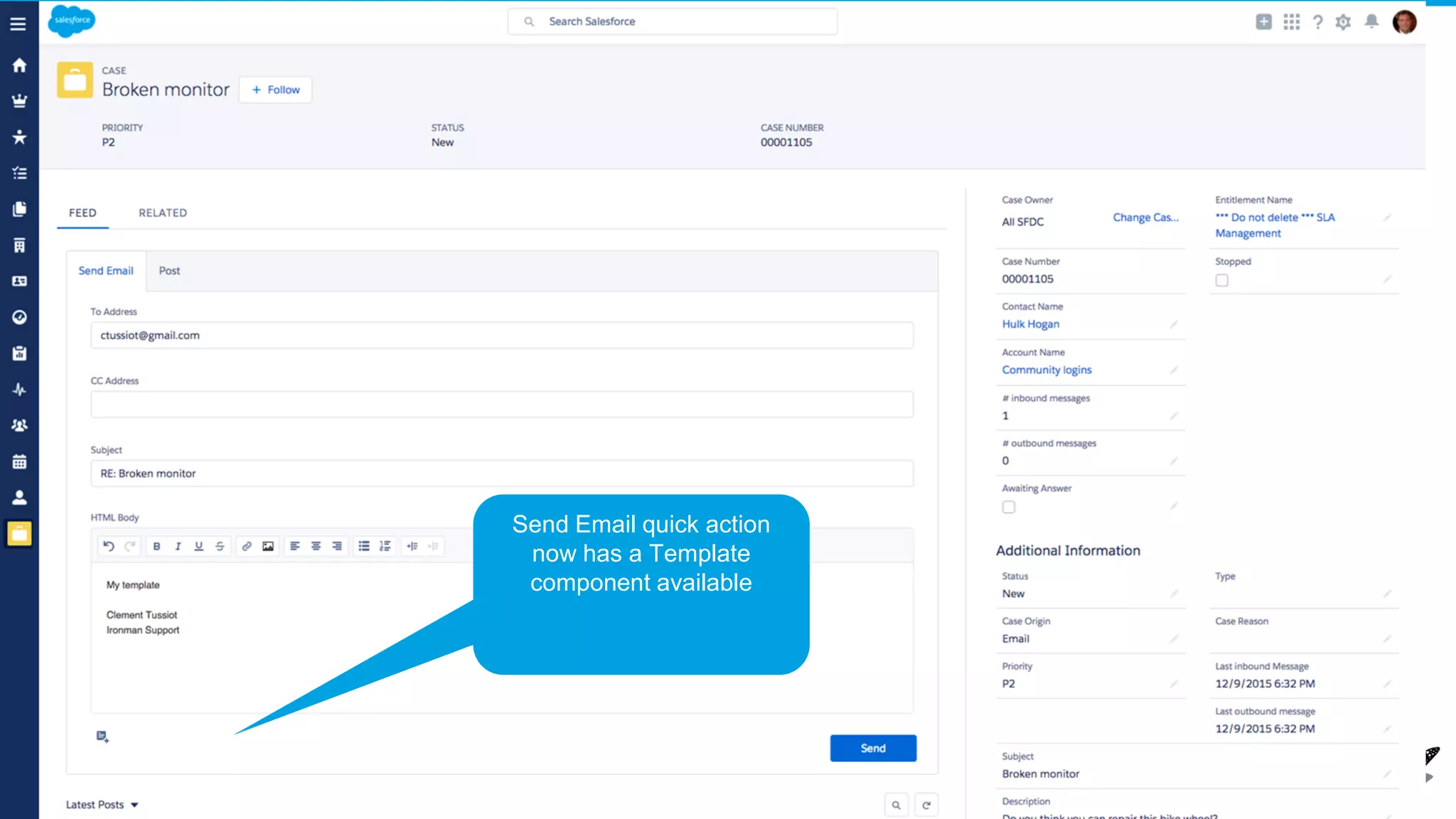Open the Dashboards gauge sidebar icon
Screen dimensions: 1456x819
point(19,317)
